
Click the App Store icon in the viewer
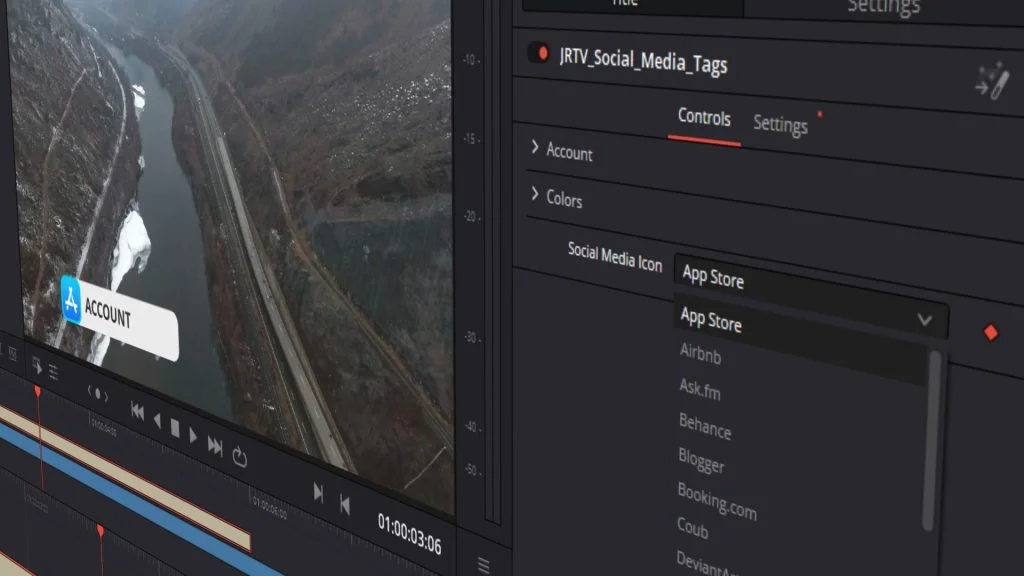click(x=71, y=300)
